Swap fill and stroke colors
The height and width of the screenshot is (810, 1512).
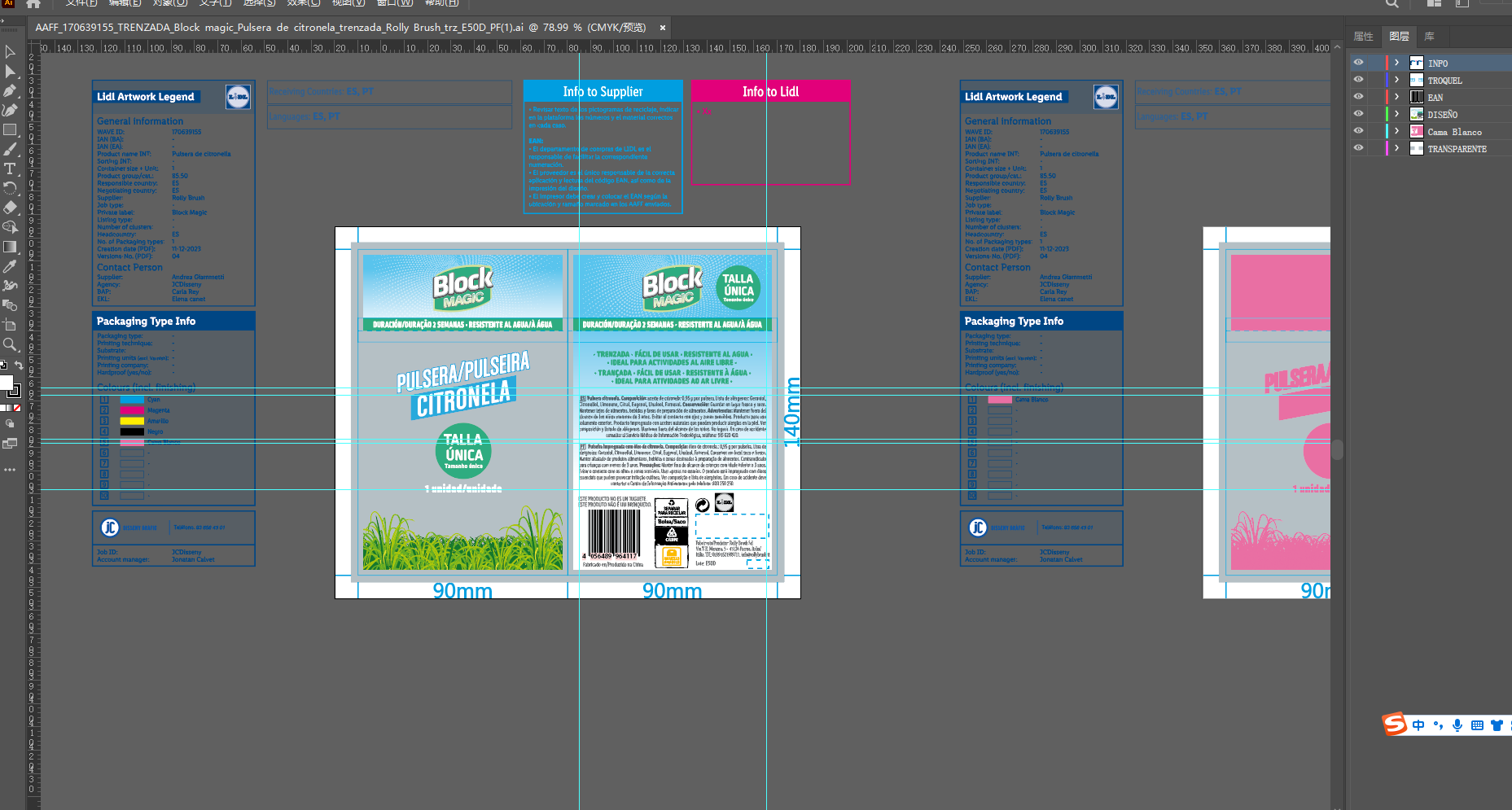pyautogui.click(x=18, y=365)
